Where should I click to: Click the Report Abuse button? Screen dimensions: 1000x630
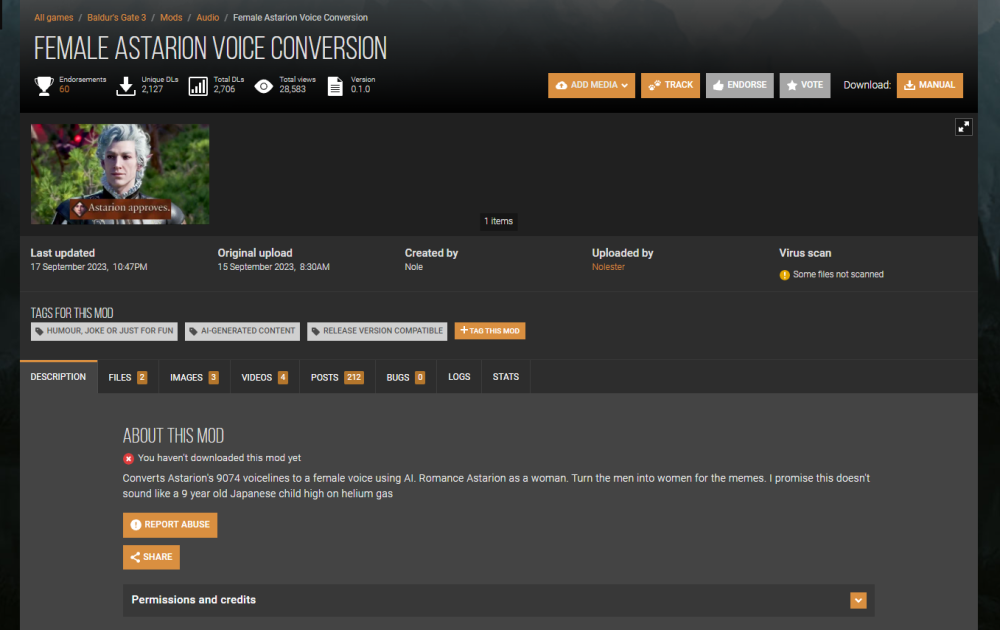point(170,525)
